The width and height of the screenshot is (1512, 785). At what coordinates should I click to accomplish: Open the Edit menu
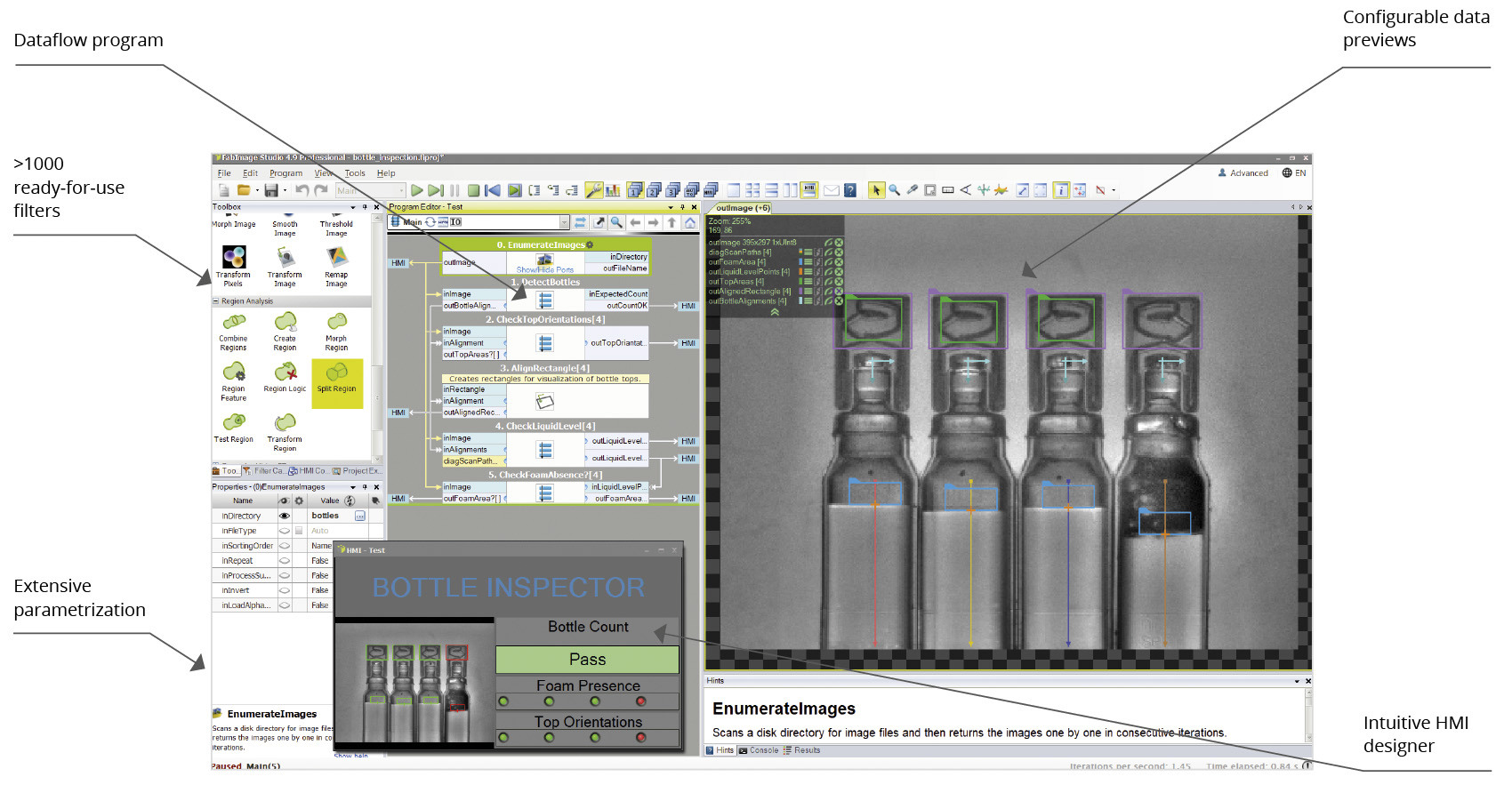point(251,173)
